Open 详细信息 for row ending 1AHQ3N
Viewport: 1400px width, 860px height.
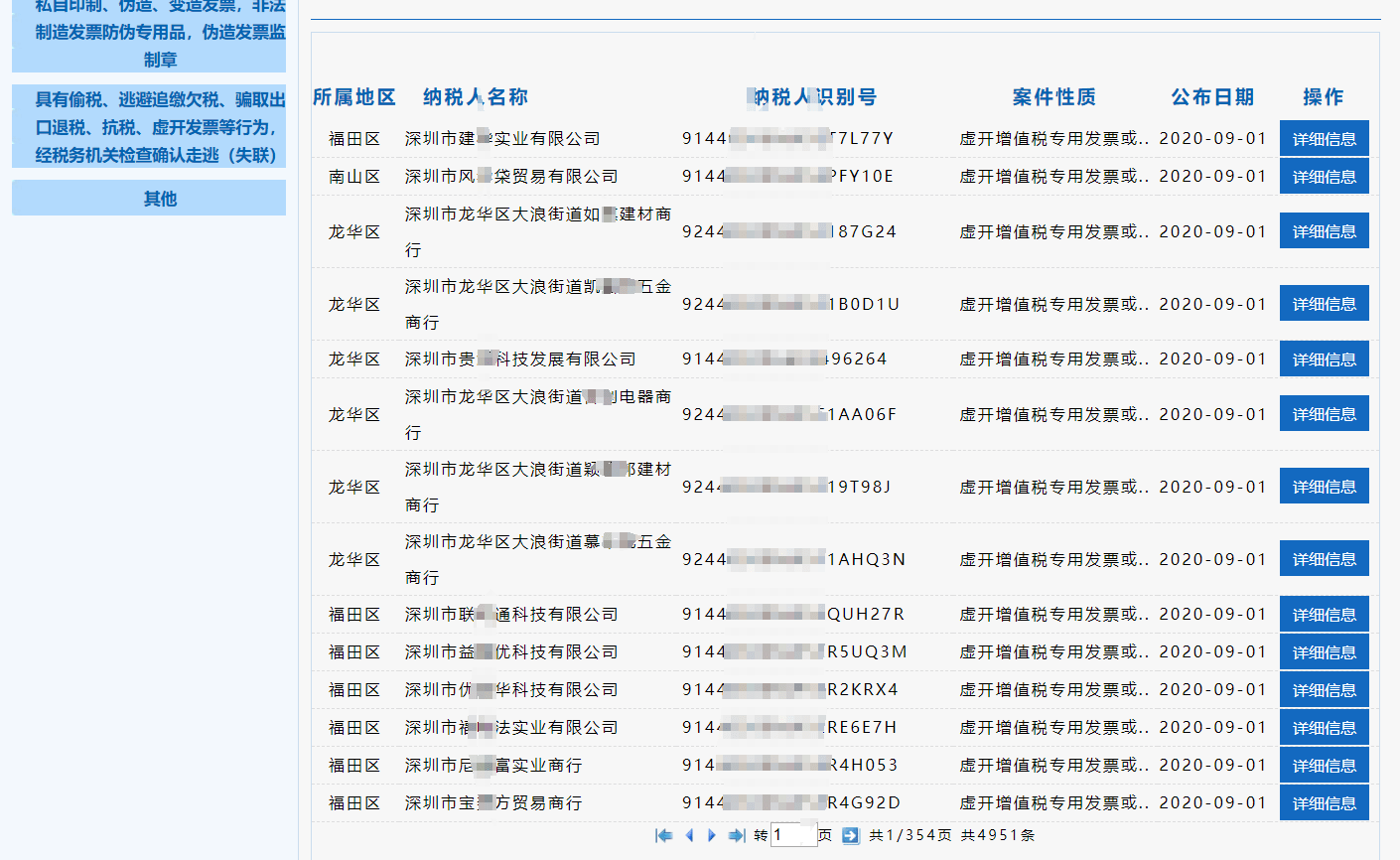(x=1325, y=559)
